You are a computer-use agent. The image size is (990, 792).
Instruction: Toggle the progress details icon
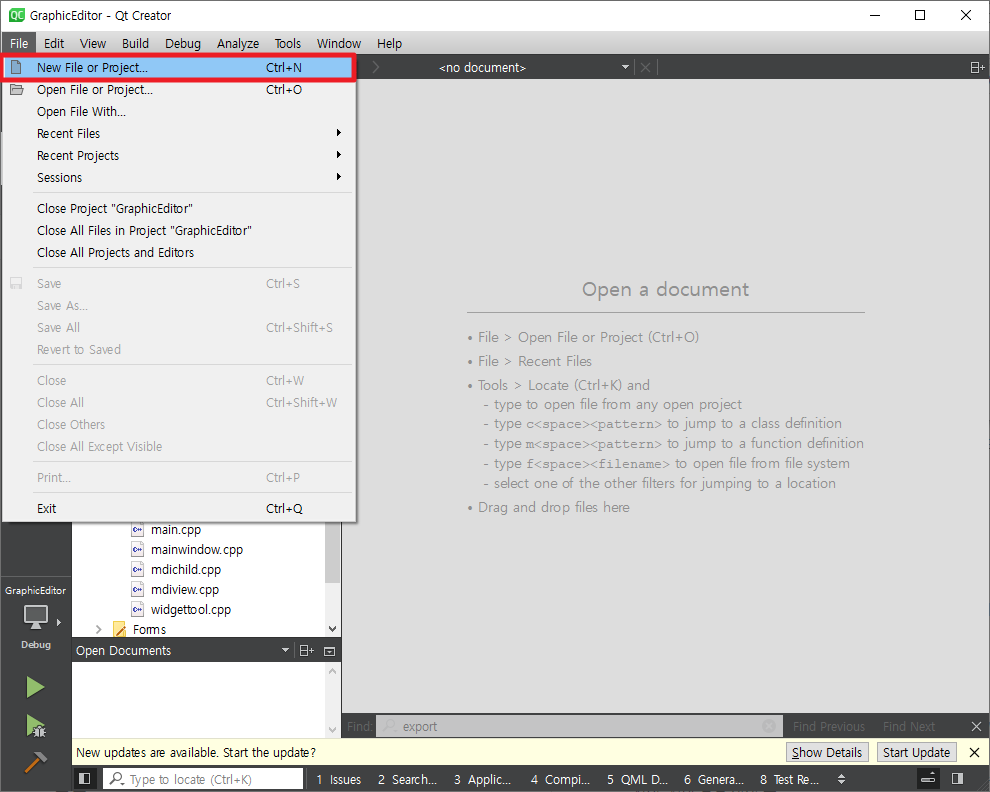point(927,779)
